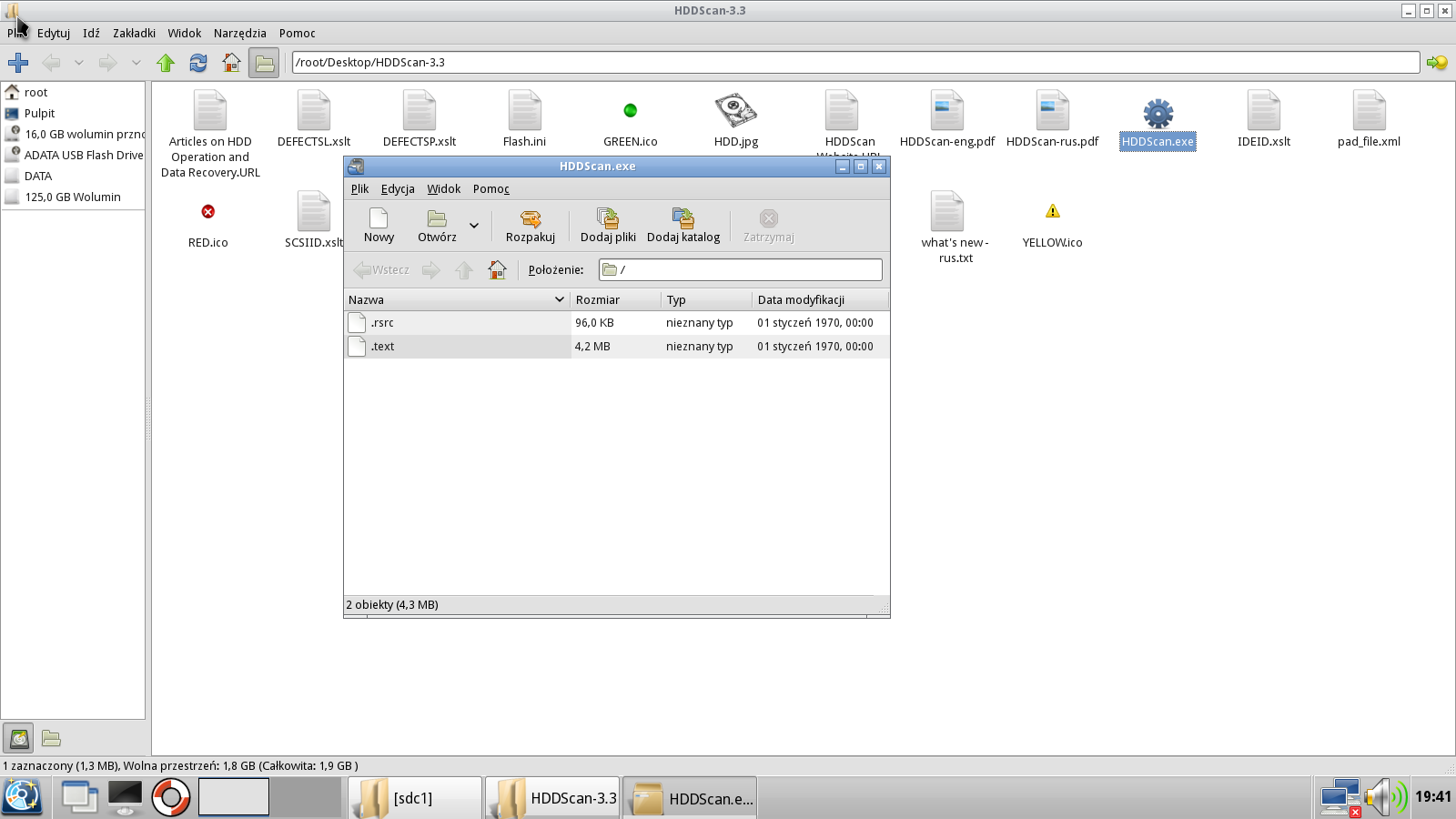Viewport: 1456px width, 819px height.
Task: Open the Plik menu in archive window
Action: coord(359,188)
